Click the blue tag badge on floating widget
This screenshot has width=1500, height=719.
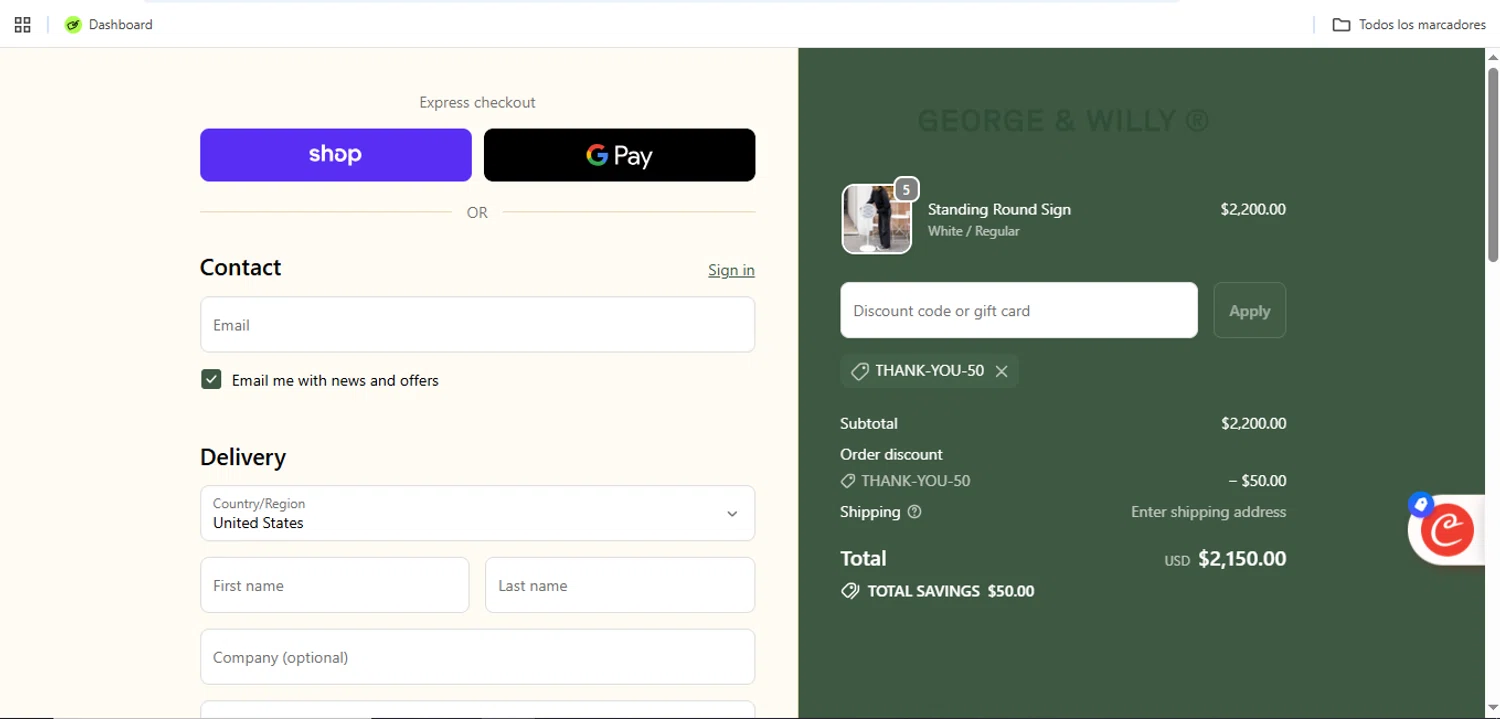point(1421,505)
